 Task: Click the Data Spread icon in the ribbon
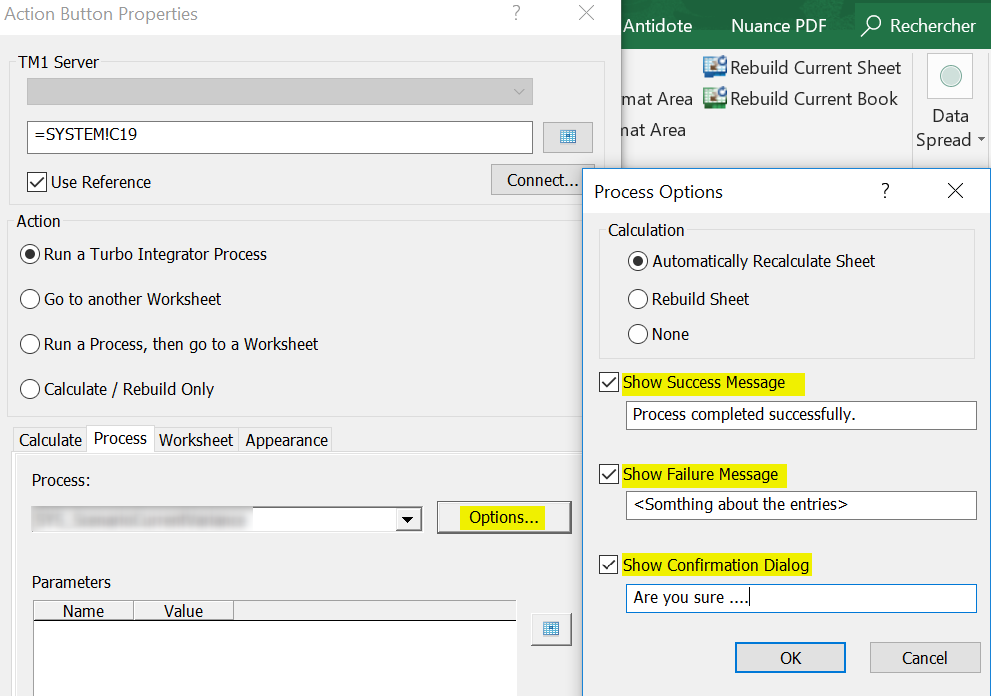point(950,76)
